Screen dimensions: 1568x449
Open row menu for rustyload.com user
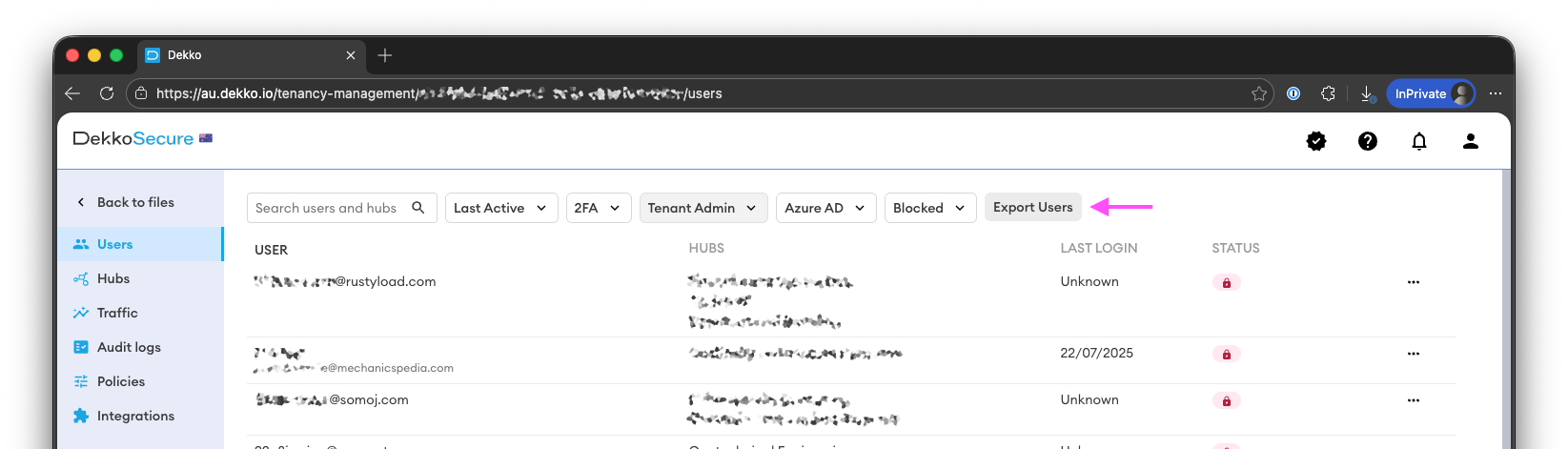click(x=1414, y=282)
